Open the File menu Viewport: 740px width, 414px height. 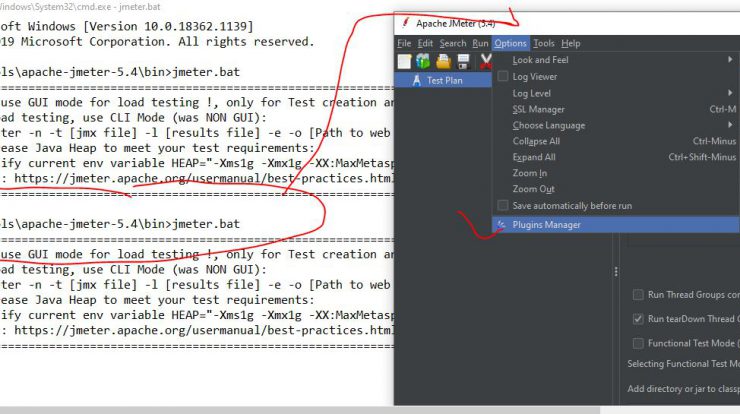tap(404, 43)
